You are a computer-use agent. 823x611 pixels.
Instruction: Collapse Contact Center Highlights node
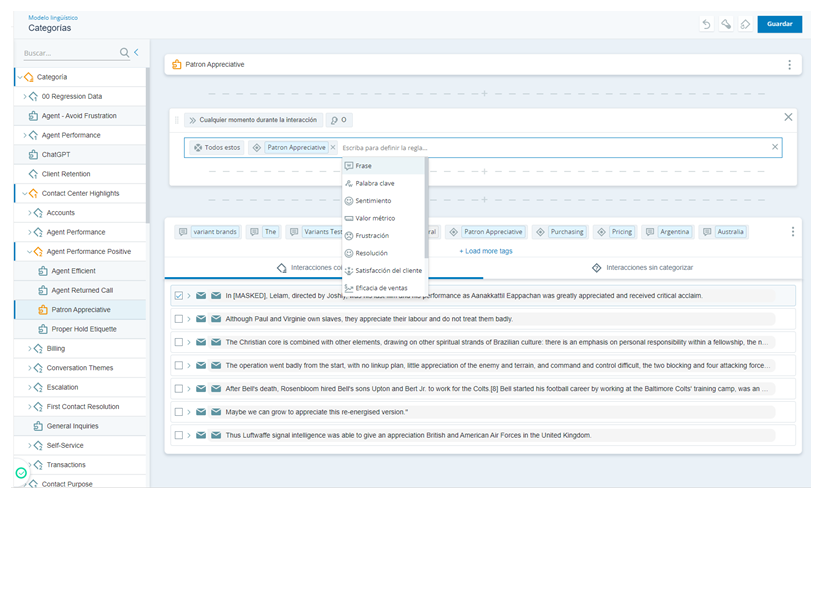pos(25,194)
